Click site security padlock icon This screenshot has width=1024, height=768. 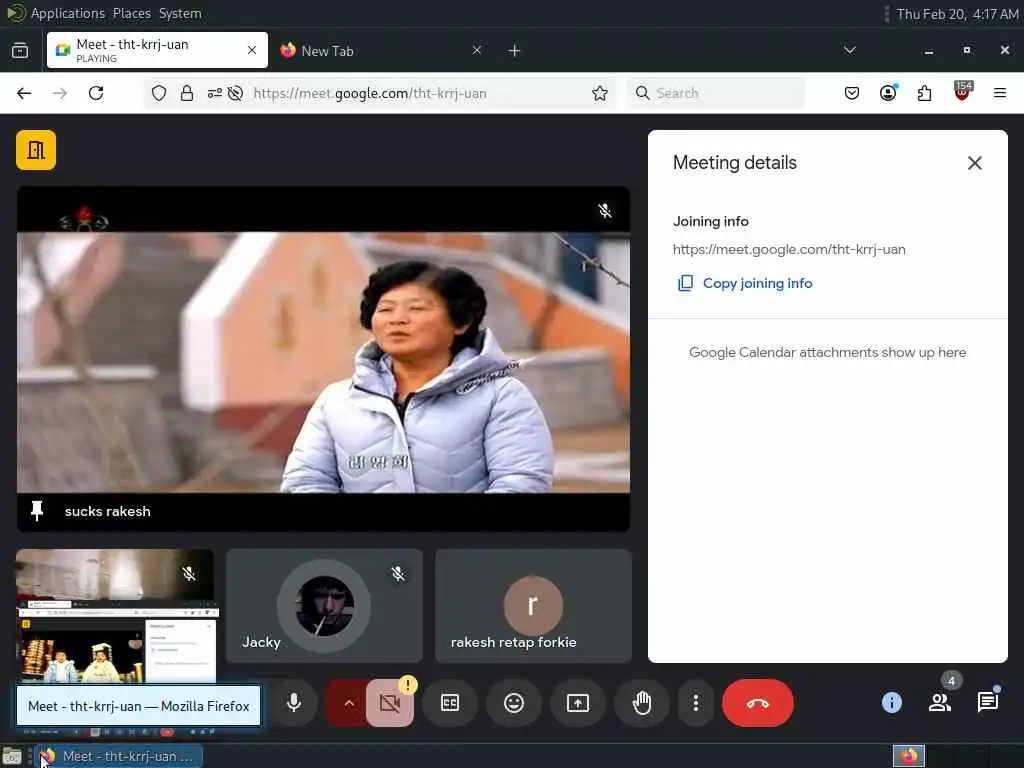(187, 93)
